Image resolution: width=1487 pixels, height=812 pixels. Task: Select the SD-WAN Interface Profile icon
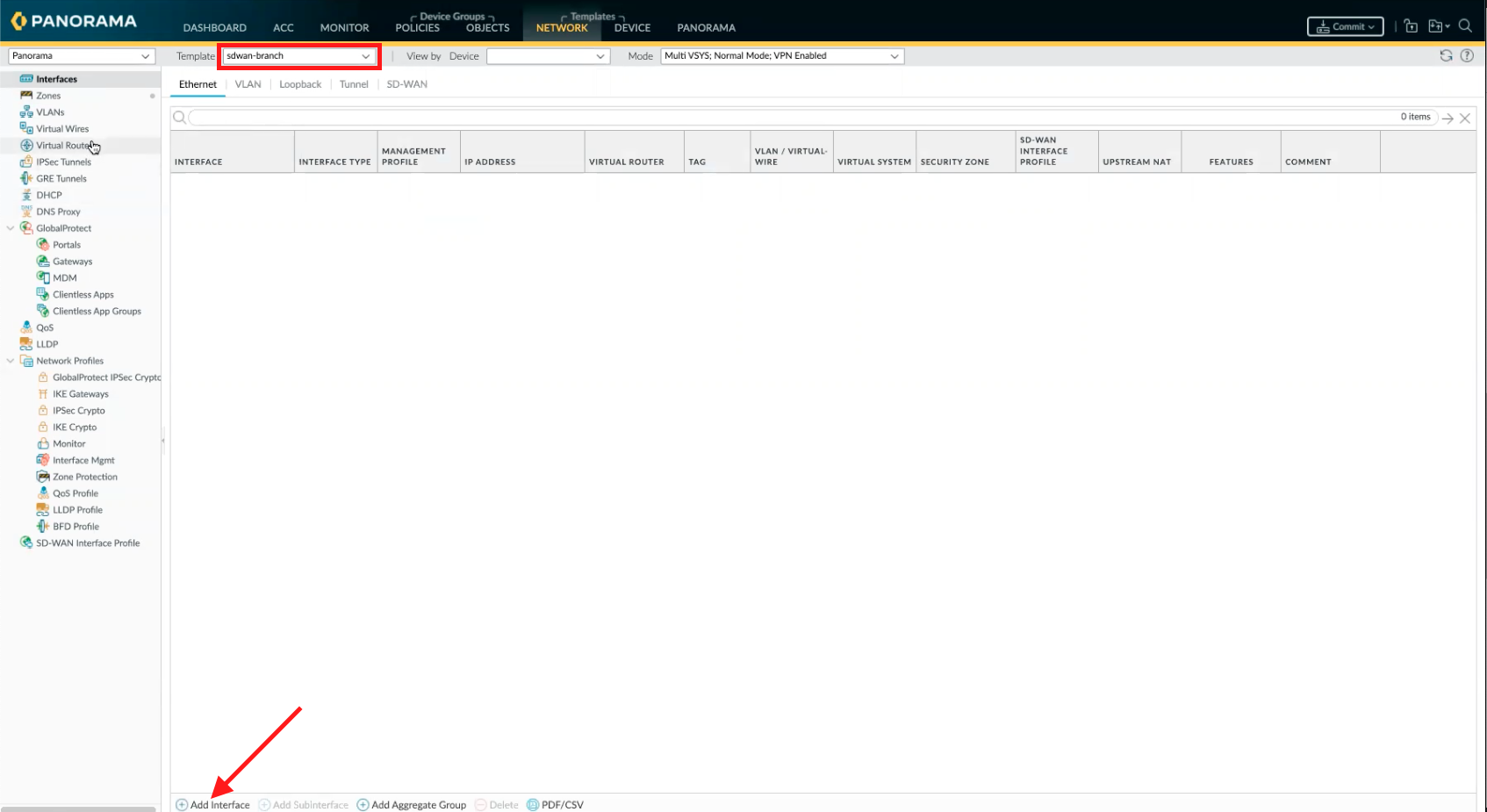click(26, 543)
